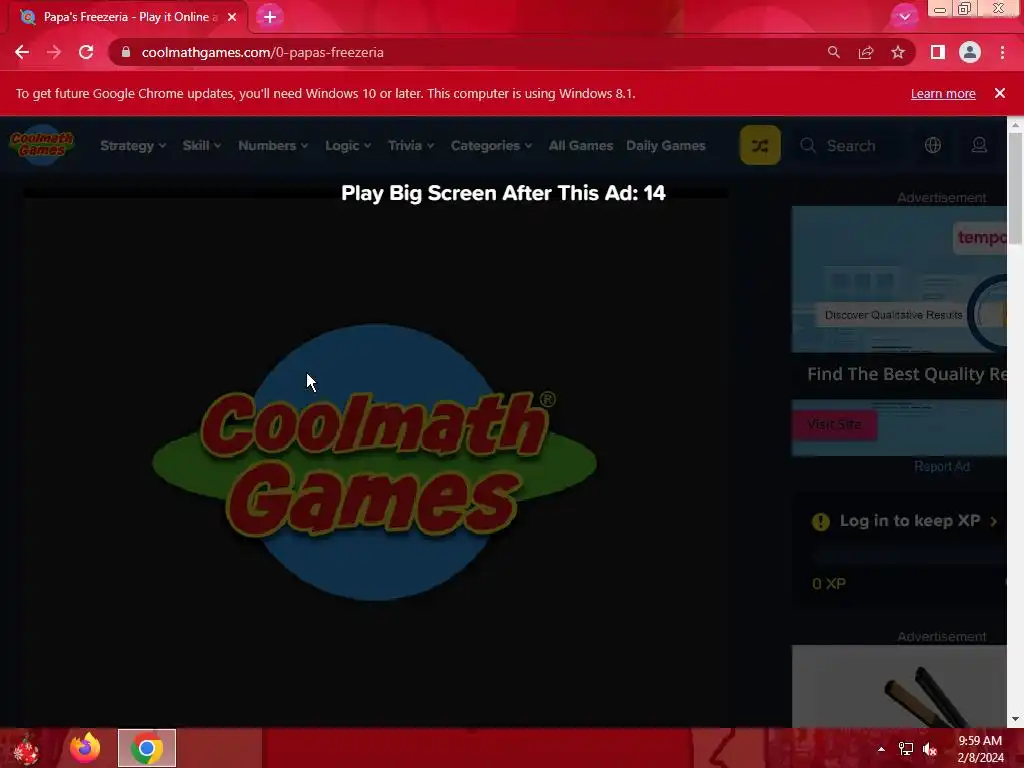The image size is (1024, 768).
Task: Click the yellow exclamation warning icon
Action: (x=820, y=521)
